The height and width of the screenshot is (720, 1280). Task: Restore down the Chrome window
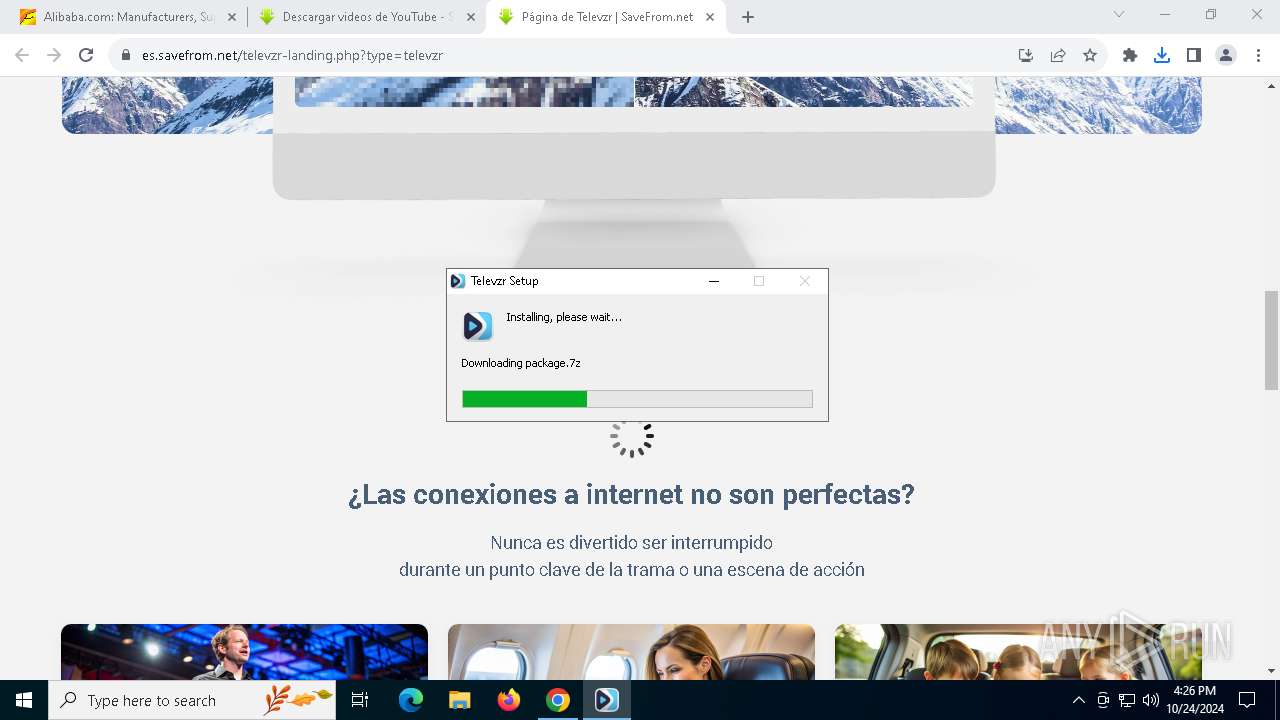coord(1211,14)
